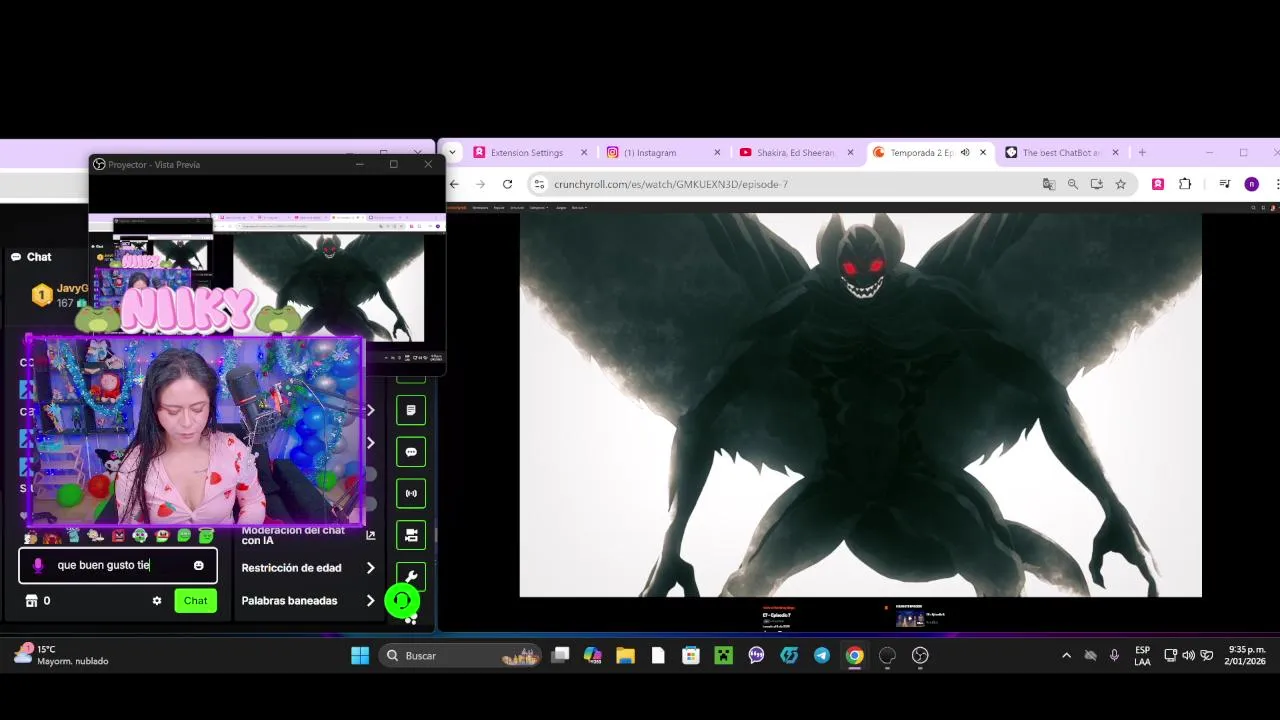Select the Temporada 2 Crunchyroll tab
The image size is (1280, 720).
point(920,153)
